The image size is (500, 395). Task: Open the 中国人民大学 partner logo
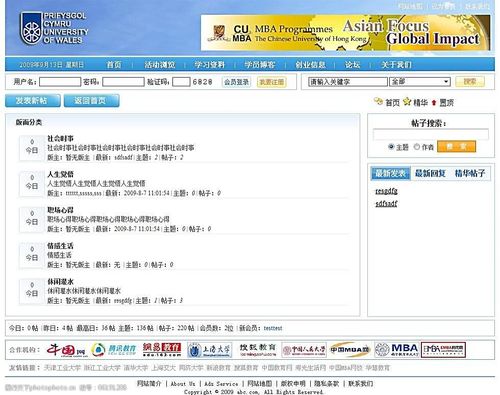[304, 350]
